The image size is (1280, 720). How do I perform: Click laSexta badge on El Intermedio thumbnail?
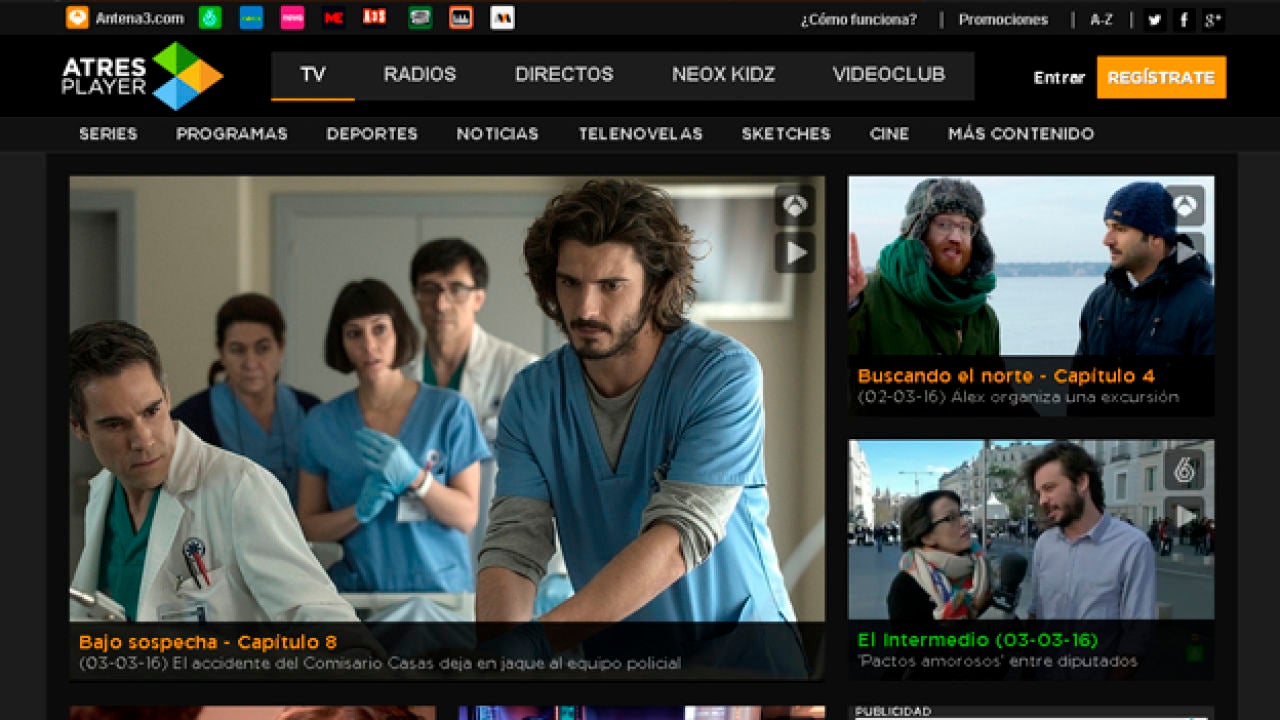coord(1184,469)
